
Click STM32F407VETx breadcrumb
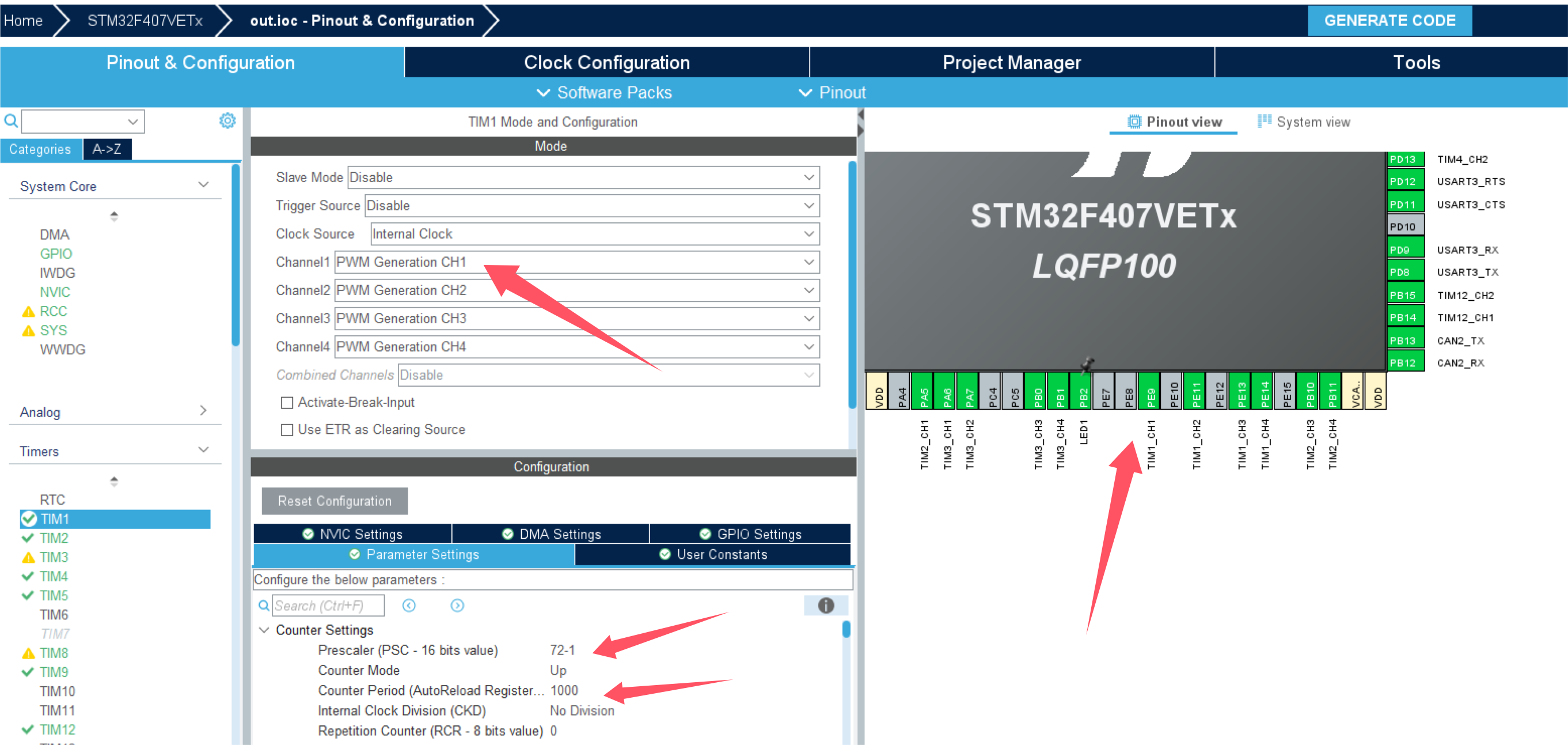tap(145, 21)
